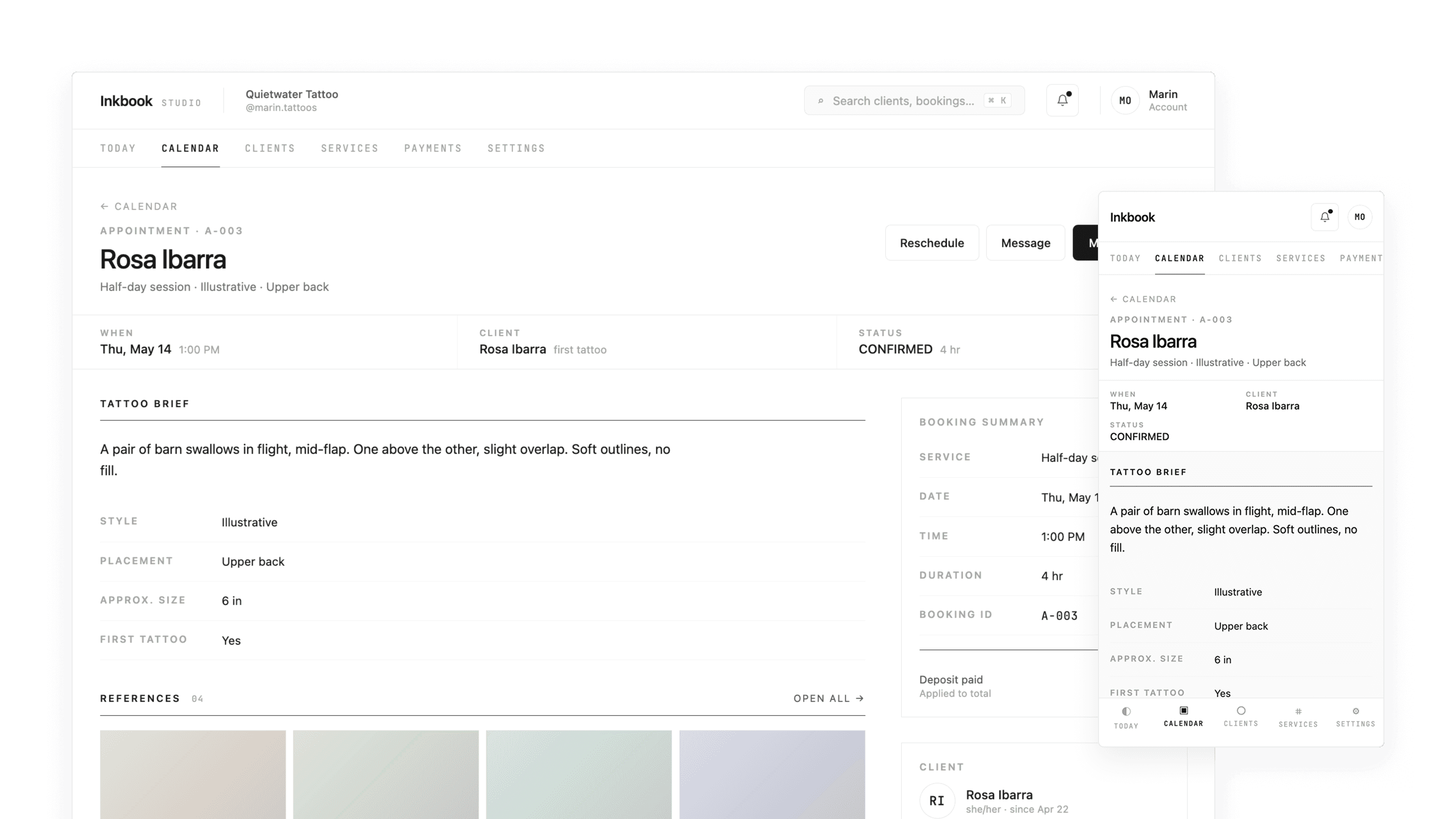Switch to the Today tab in desktop nav
The image size is (1456, 819).
[118, 148]
